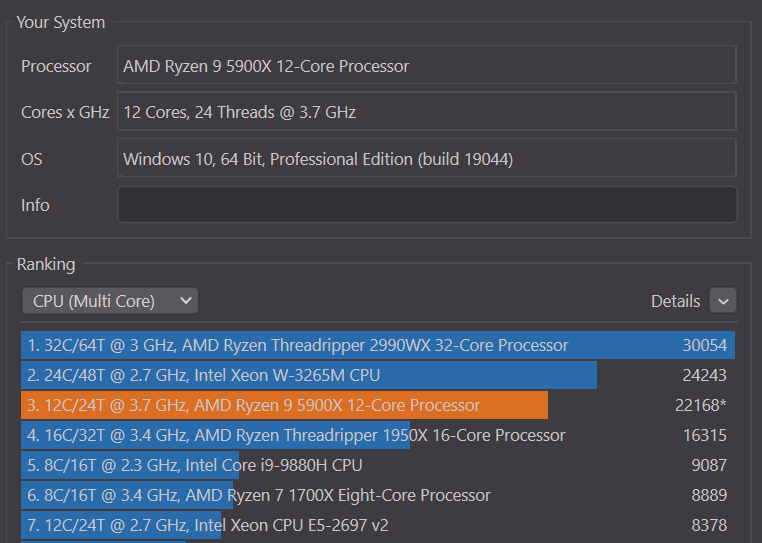
Task: Click the score value 30054
Action: [x=705, y=345]
